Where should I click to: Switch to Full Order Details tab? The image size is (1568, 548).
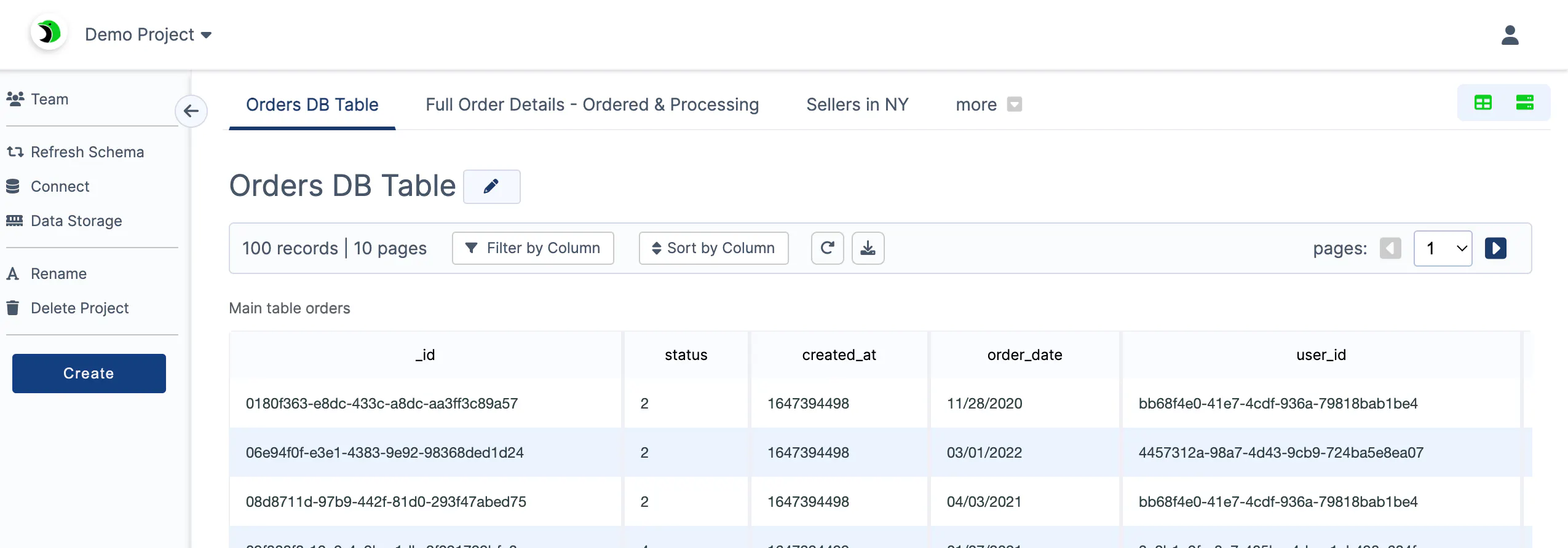point(592,104)
